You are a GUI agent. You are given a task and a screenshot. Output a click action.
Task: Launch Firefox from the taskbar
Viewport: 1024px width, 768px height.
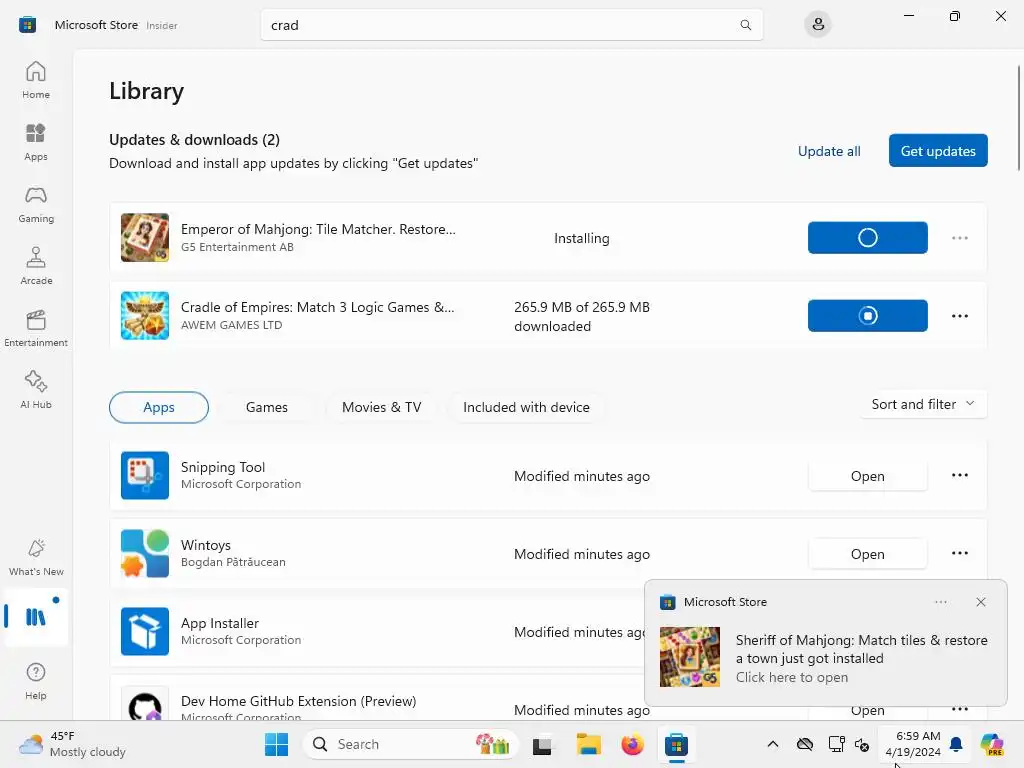pyautogui.click(x=632, y=744)
